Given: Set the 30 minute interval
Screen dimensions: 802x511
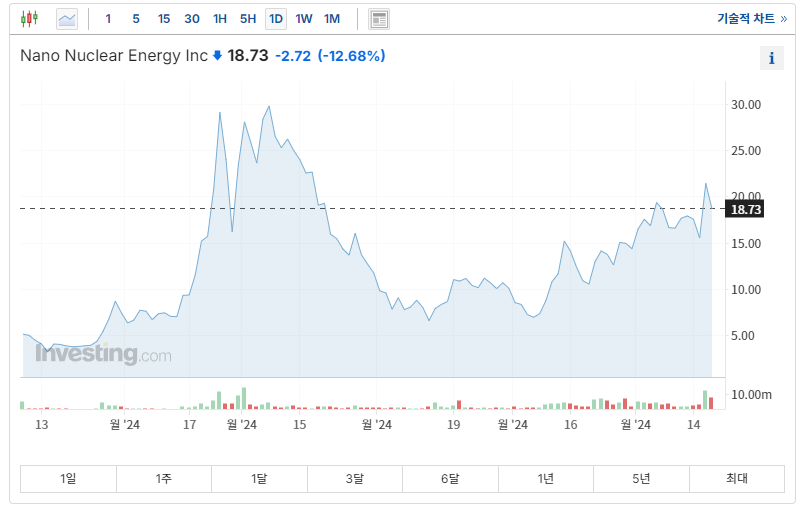Looking at the screenshot, I should tap(192, 19).
